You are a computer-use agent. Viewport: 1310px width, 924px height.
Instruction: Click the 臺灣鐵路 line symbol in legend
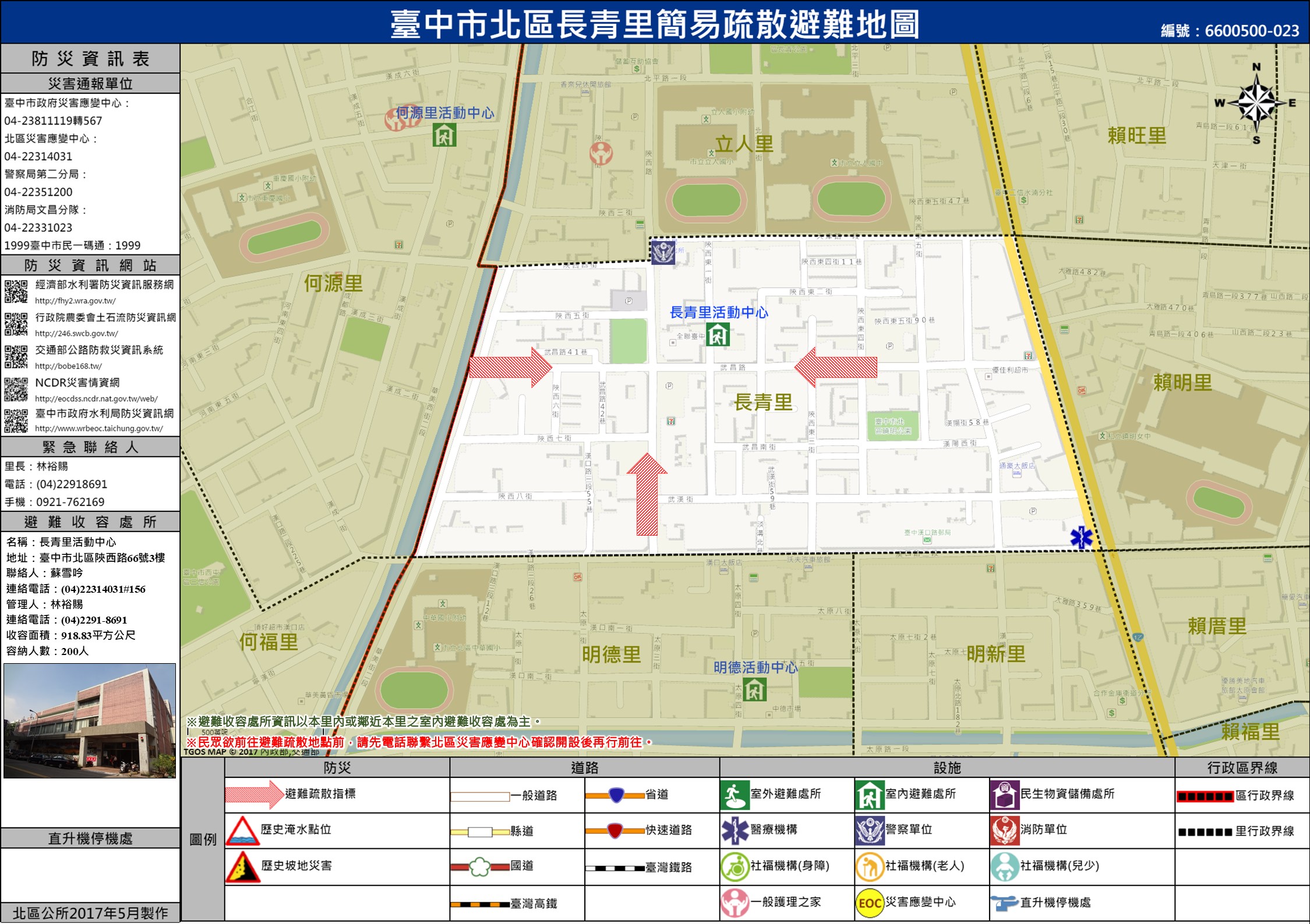click(615, 868)
